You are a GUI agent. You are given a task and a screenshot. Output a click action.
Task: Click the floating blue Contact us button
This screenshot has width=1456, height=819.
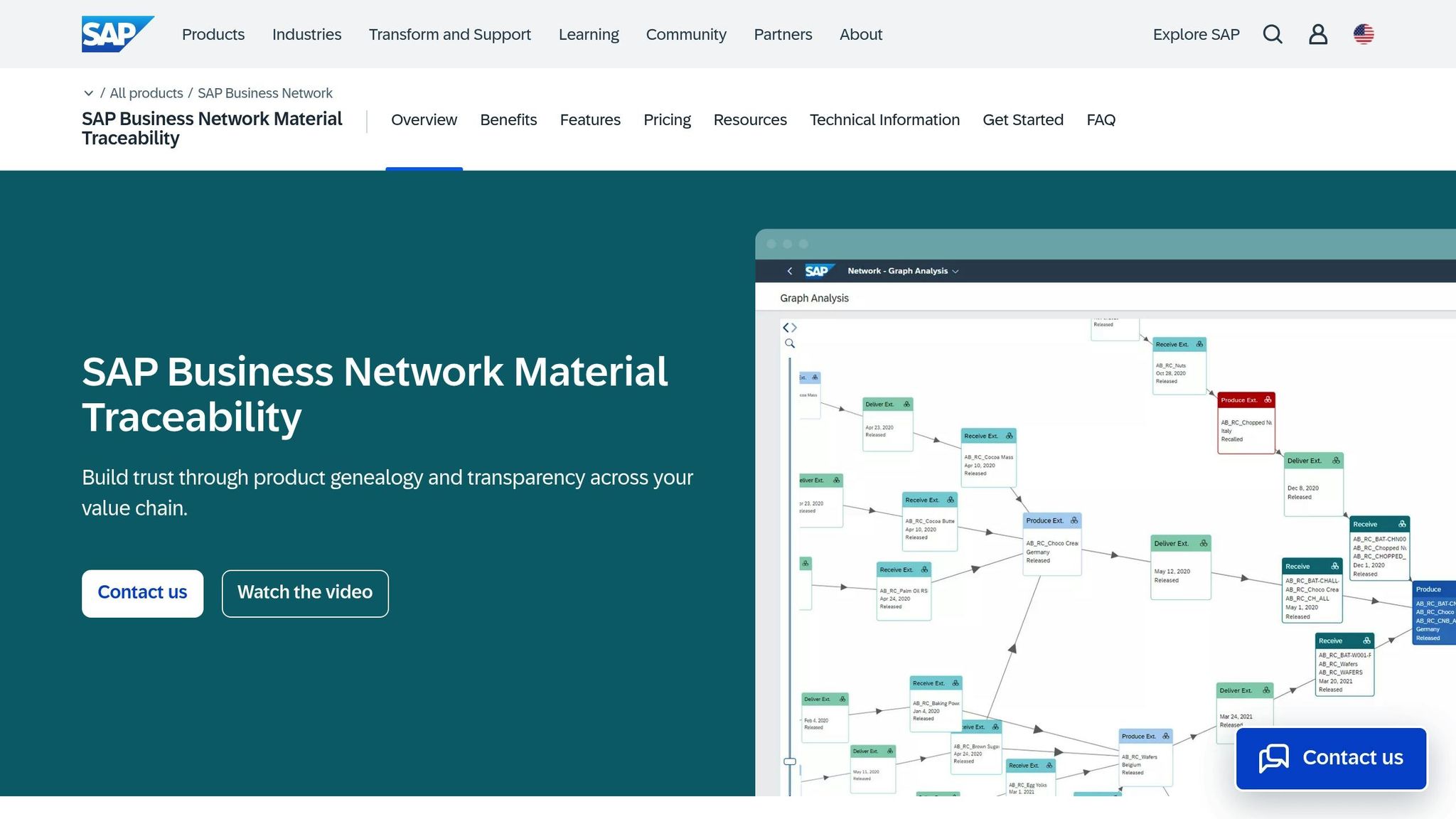[x=1331, y=758]
